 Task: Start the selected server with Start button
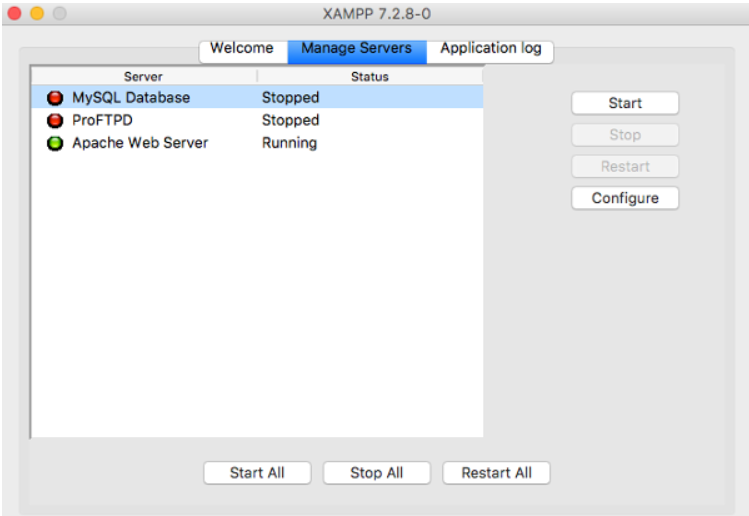point(625,103)
